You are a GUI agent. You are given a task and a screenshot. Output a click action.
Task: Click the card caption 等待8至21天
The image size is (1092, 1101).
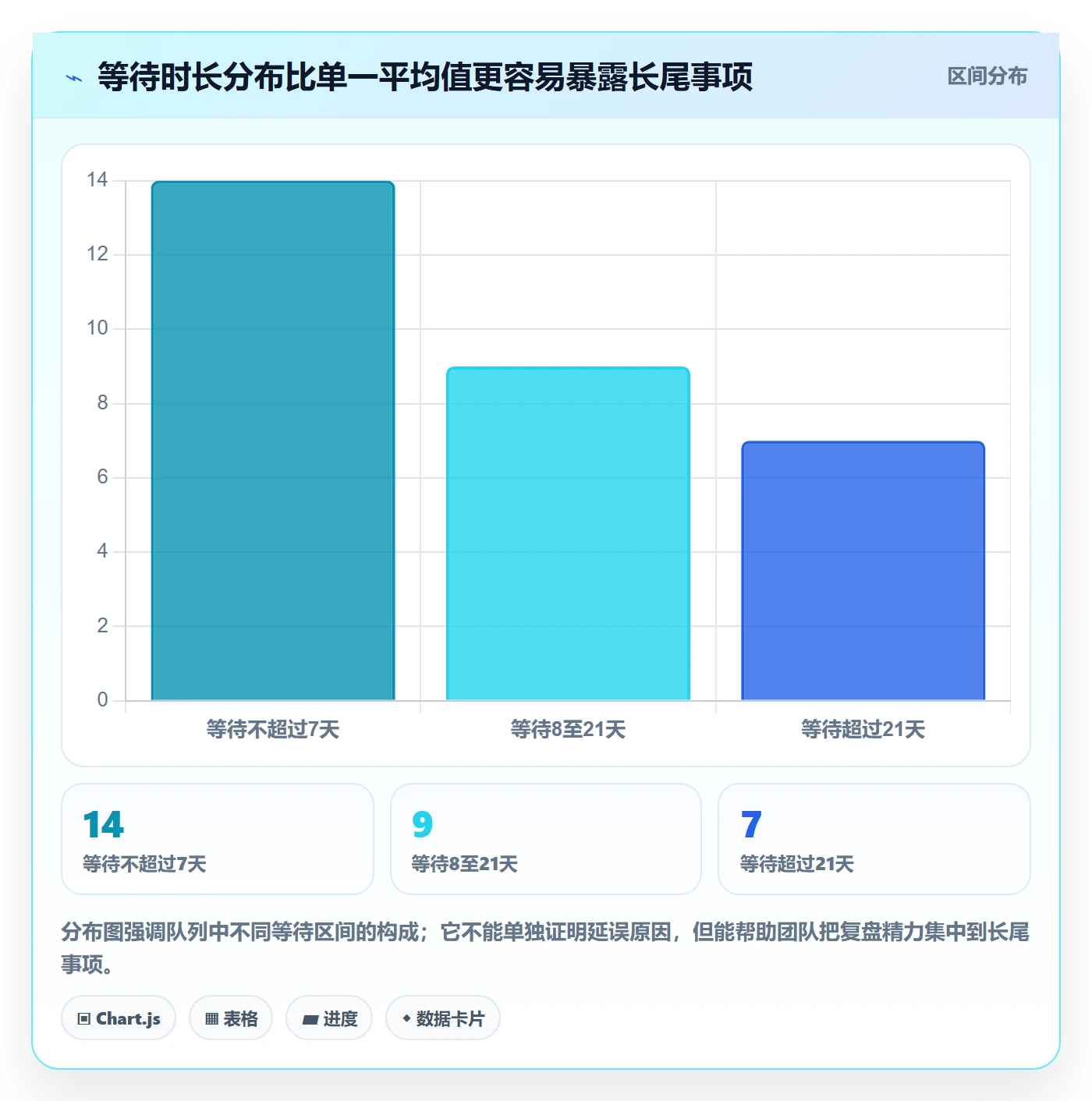pos(464,864)
